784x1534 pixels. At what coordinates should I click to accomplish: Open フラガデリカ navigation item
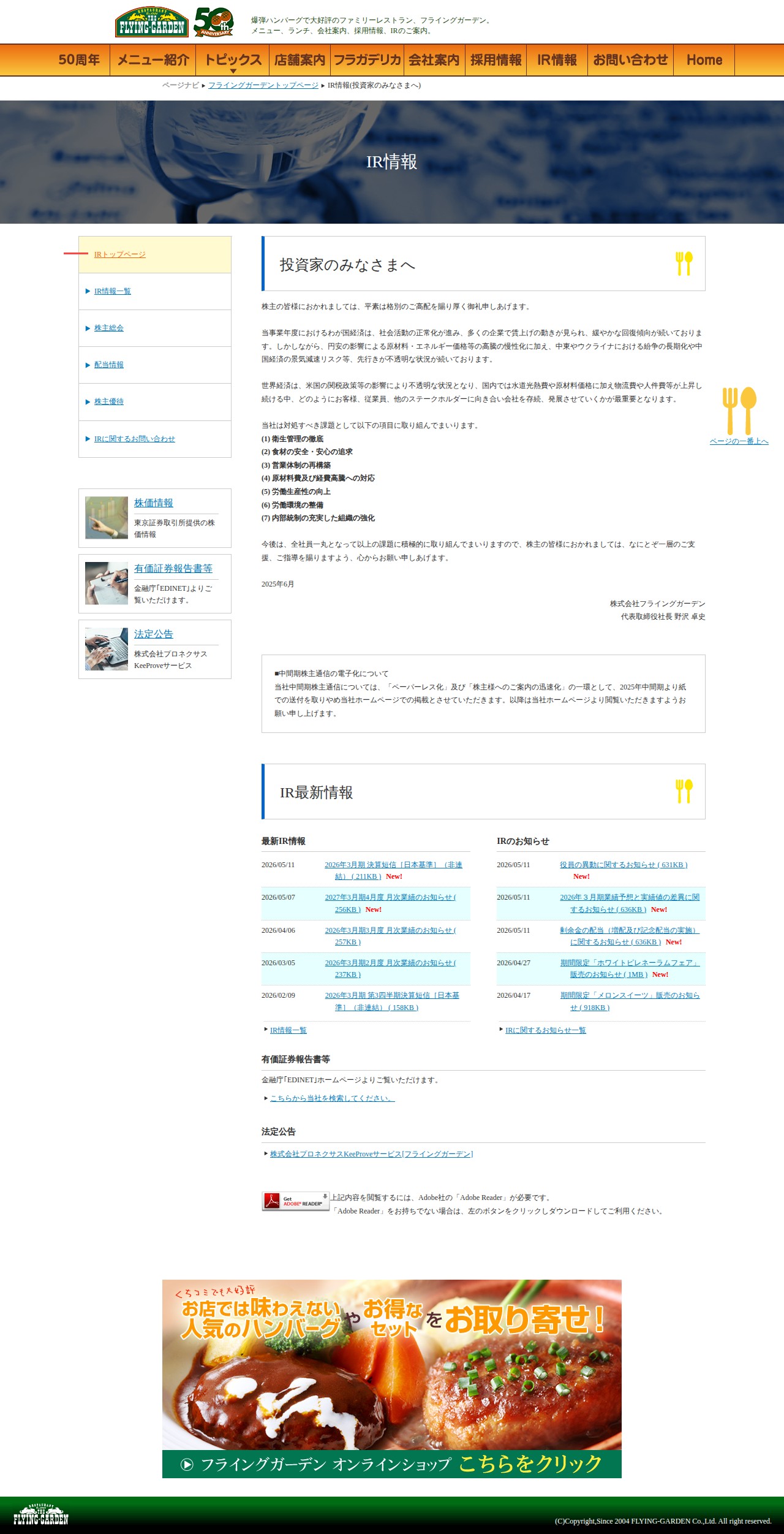coord(367,60)
